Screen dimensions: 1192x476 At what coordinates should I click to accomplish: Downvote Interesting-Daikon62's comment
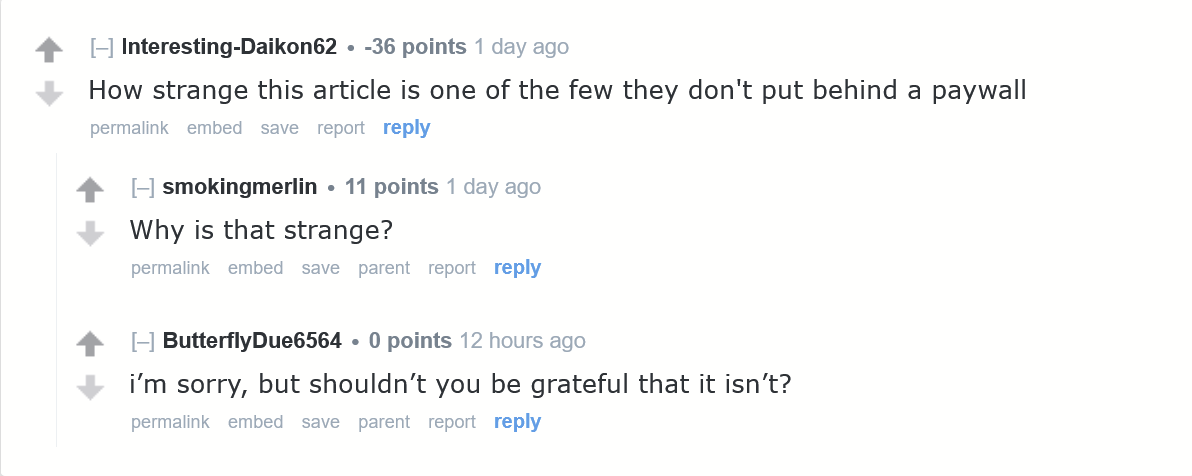(x=49, y=93)
